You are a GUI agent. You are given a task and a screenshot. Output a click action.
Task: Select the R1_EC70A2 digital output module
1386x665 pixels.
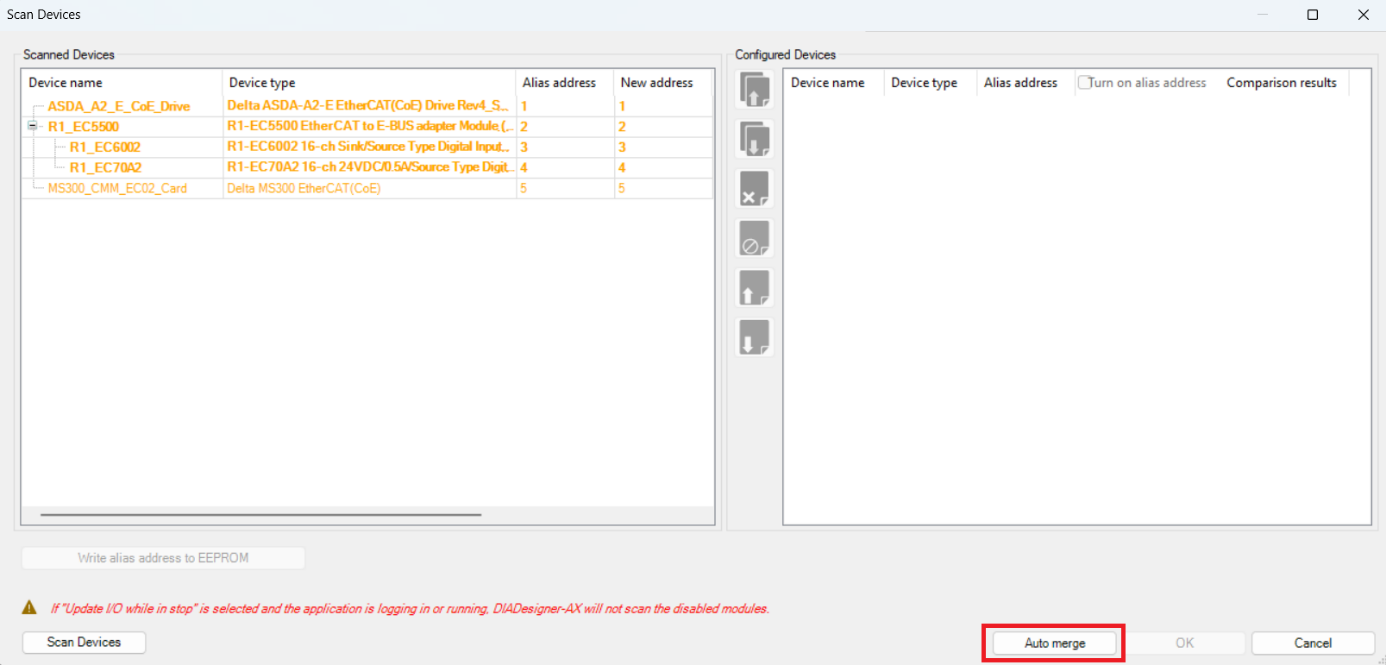(x=105, y=168)
